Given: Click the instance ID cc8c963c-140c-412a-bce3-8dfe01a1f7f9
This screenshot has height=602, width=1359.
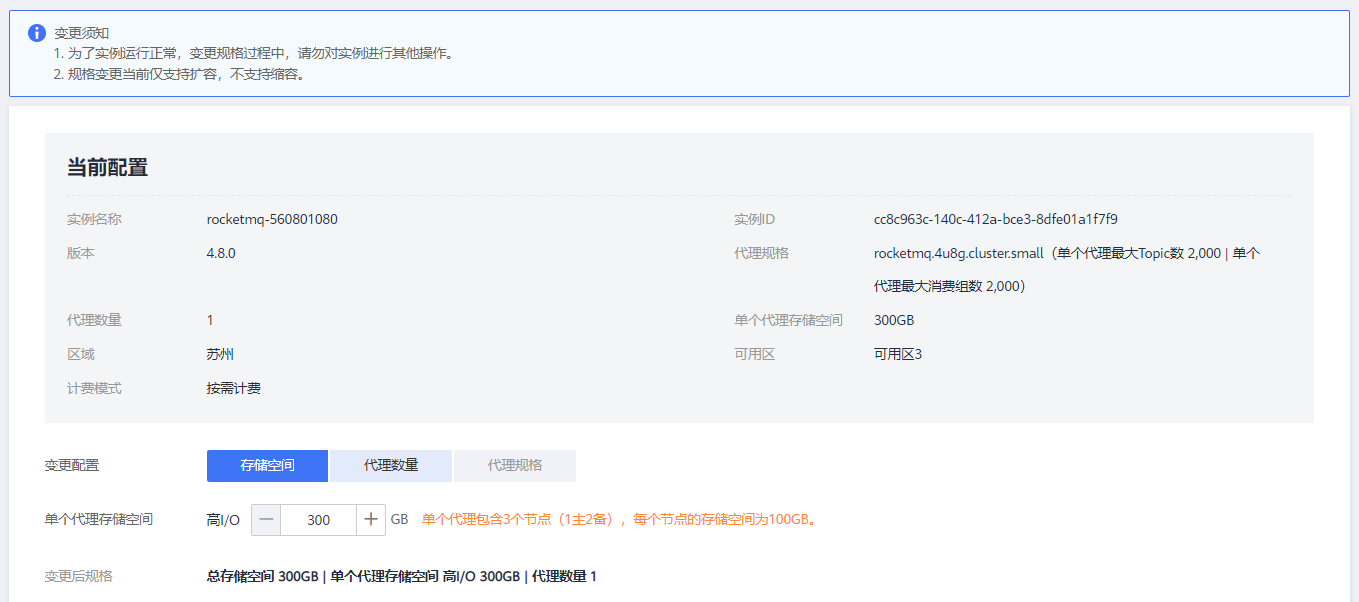Looking at the screenshot, I should point(996,219).
